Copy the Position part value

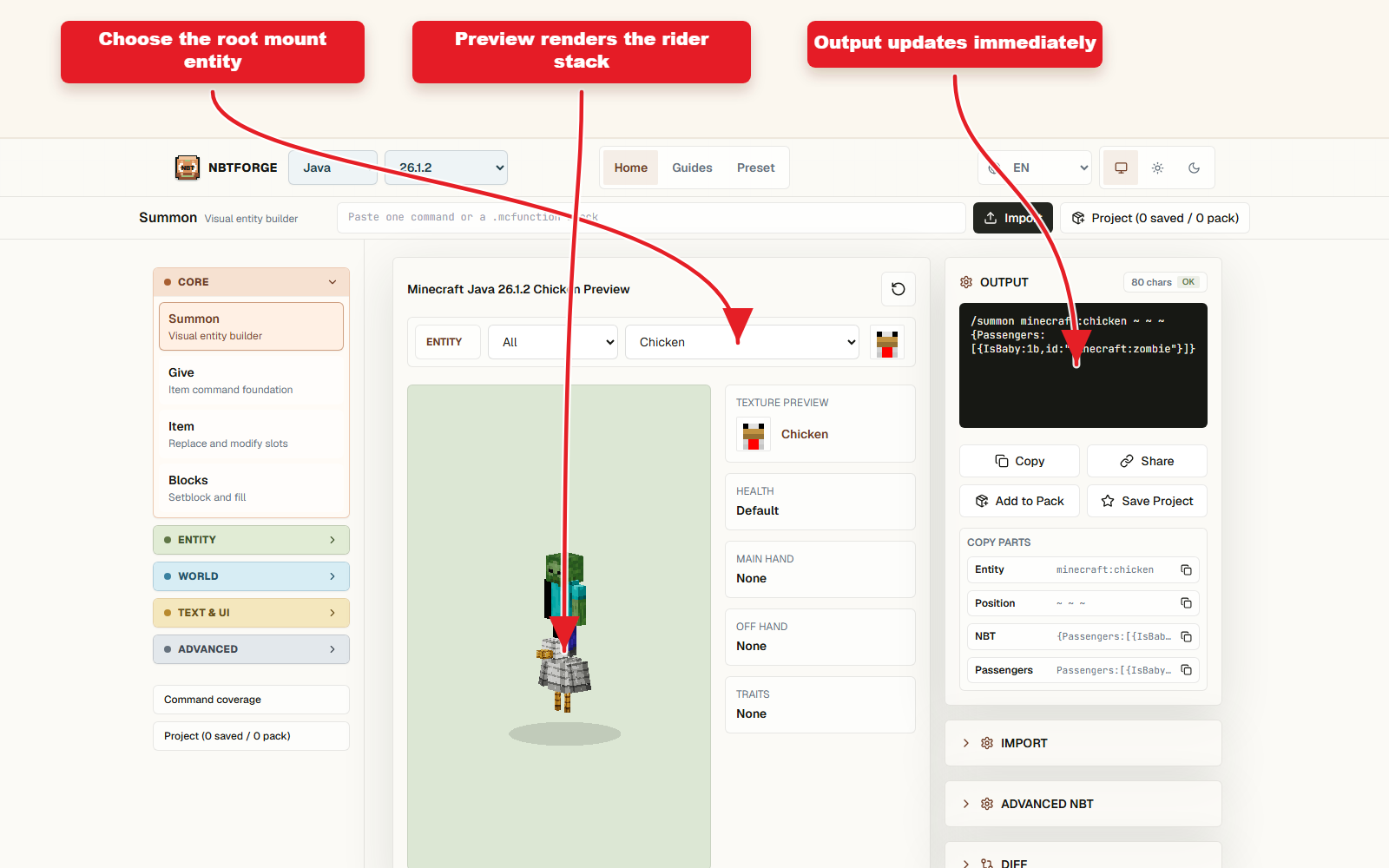click(1186, 603)
